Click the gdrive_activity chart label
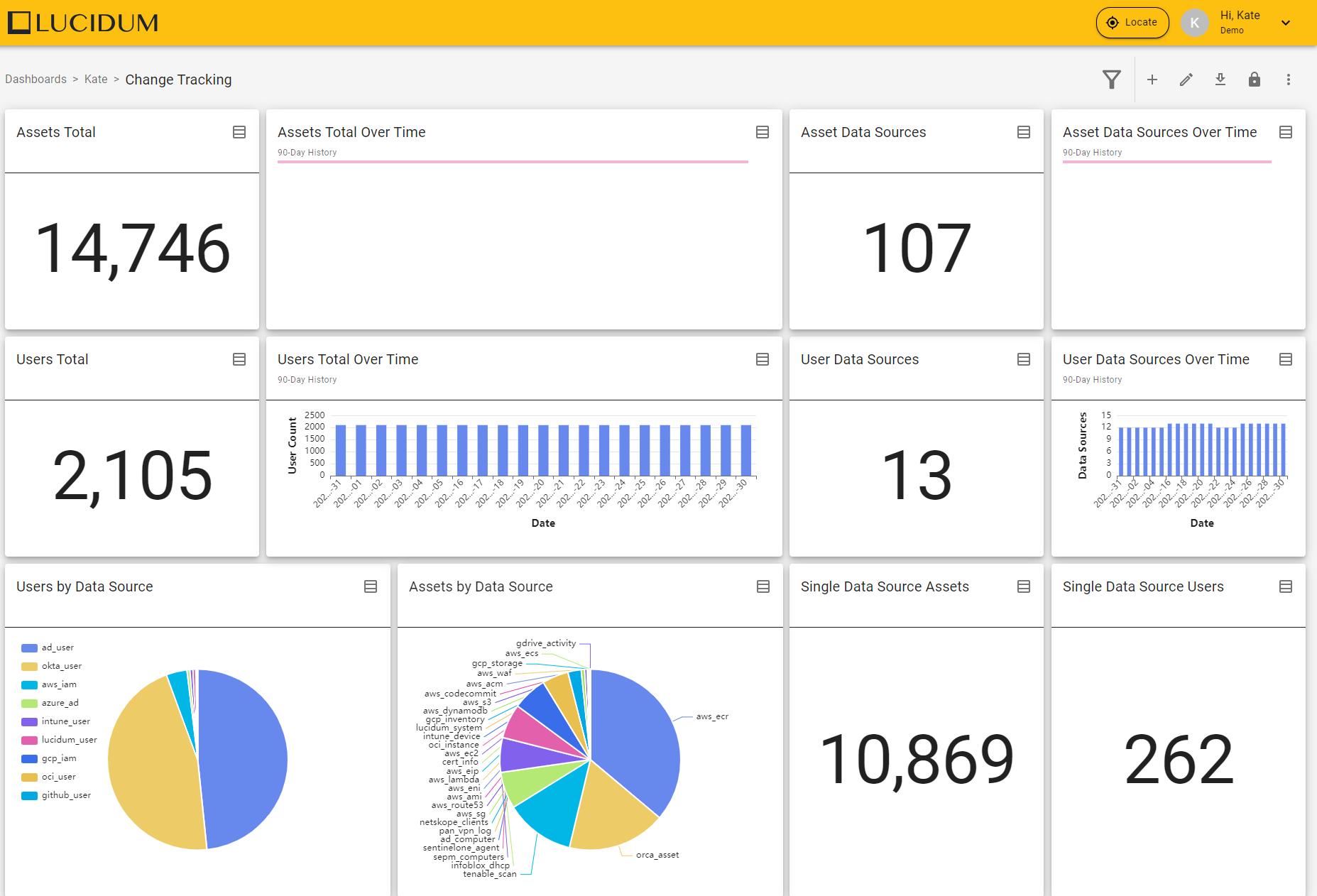 pyautogui.click(x=546, y=643)
